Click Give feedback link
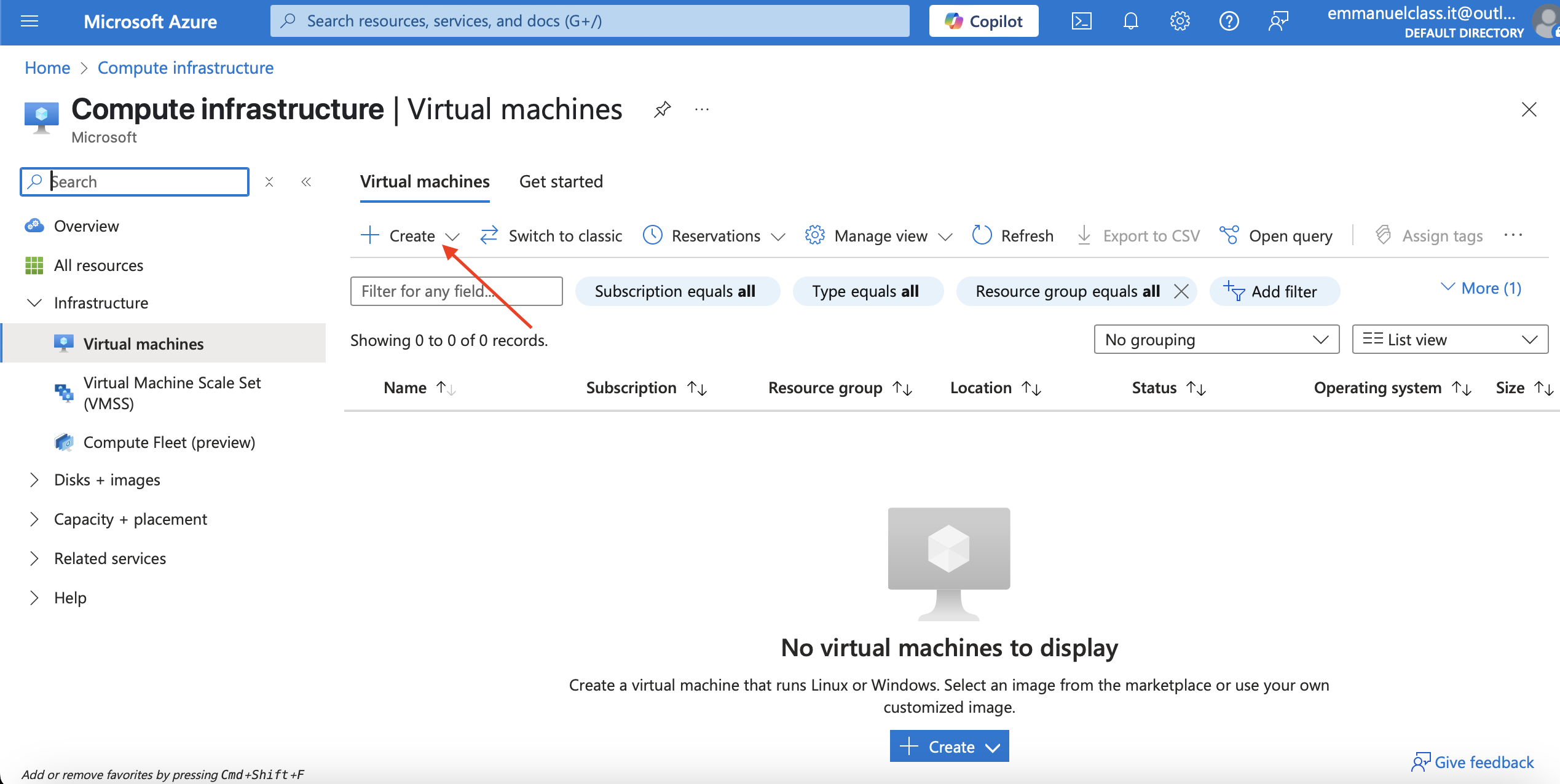Screen dimensions: 1560x784 coord(1473,762)
